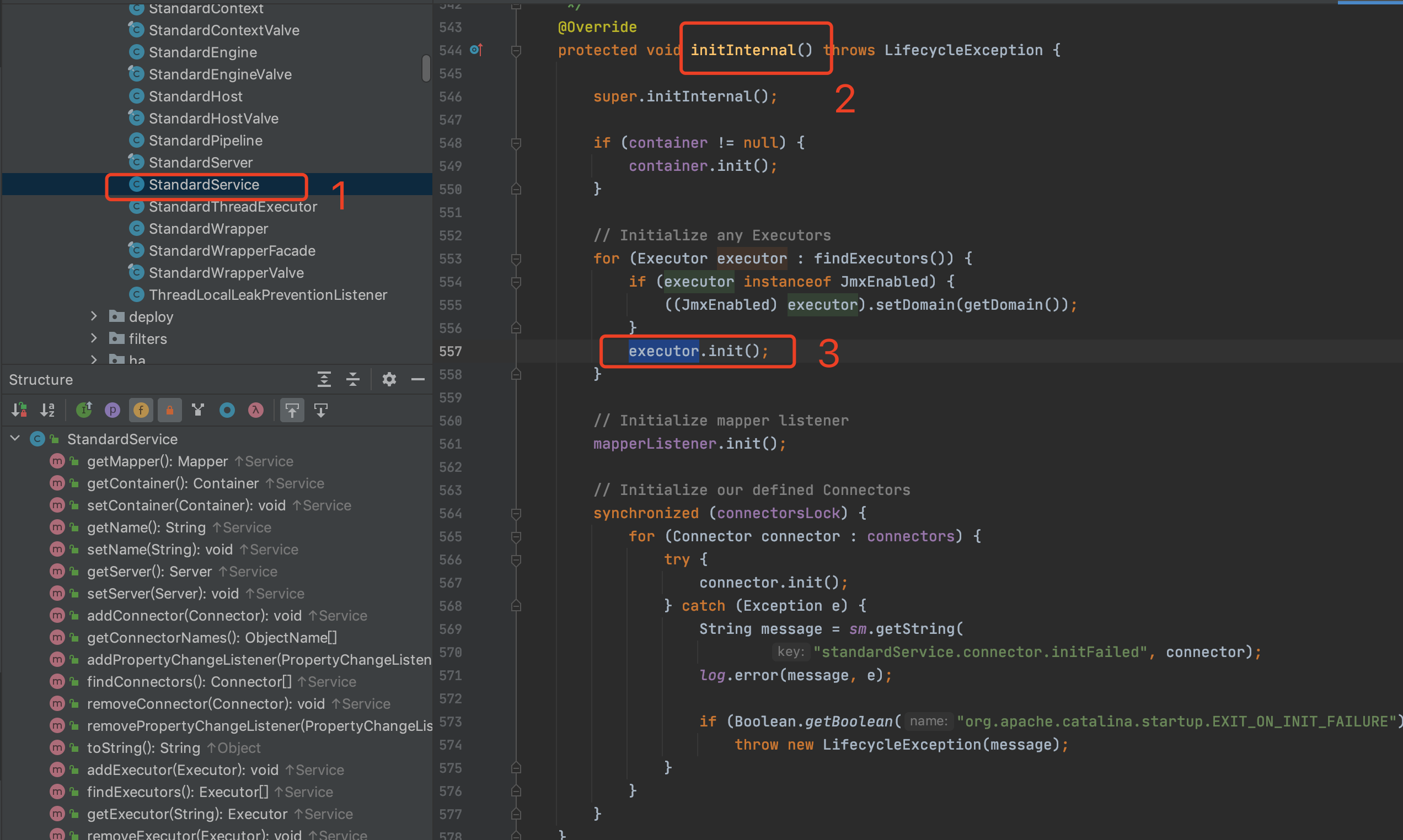
Task: Click Sort by Visibility icon in Structure
Action: (19, 410)
